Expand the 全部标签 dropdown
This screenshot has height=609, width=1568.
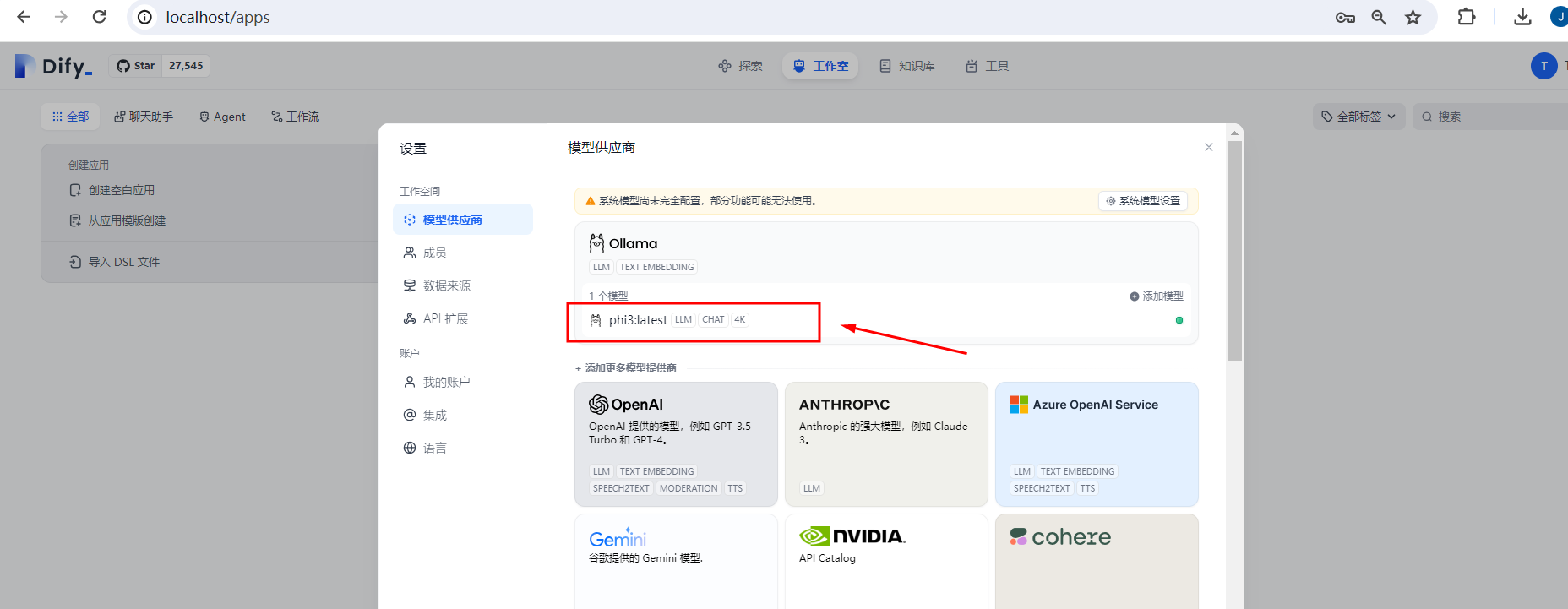(1358, 117)
